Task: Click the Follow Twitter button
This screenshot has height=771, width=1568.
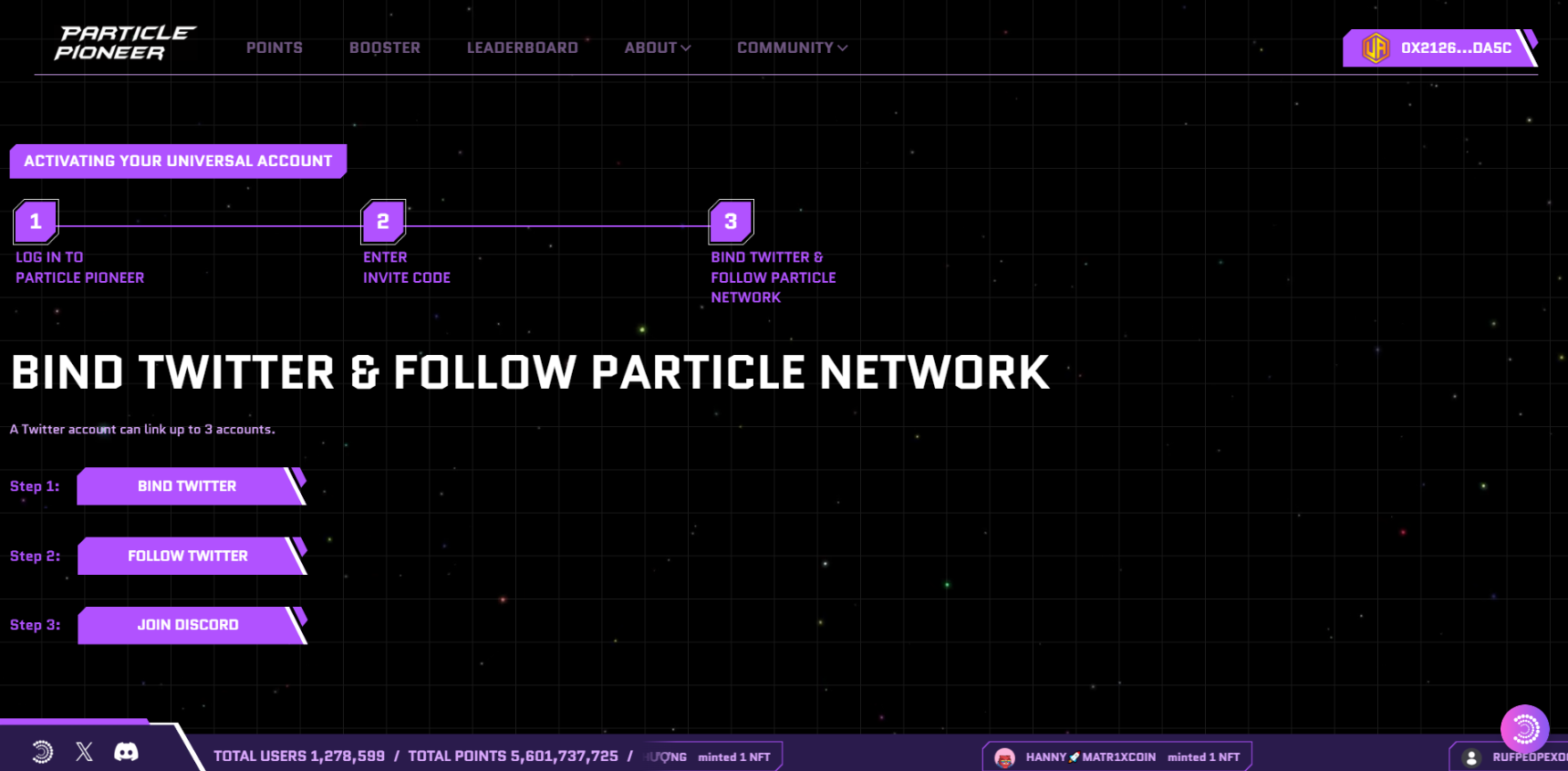Action: click(x=192, y=556)
